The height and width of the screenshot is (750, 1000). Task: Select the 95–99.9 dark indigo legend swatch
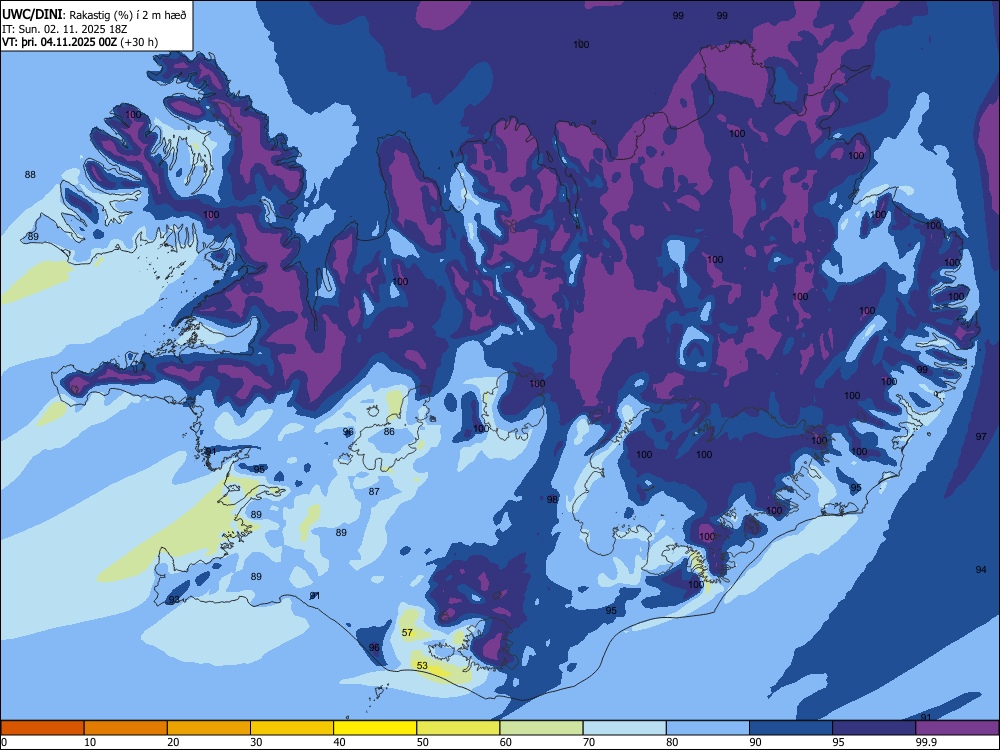click(874, 728)
